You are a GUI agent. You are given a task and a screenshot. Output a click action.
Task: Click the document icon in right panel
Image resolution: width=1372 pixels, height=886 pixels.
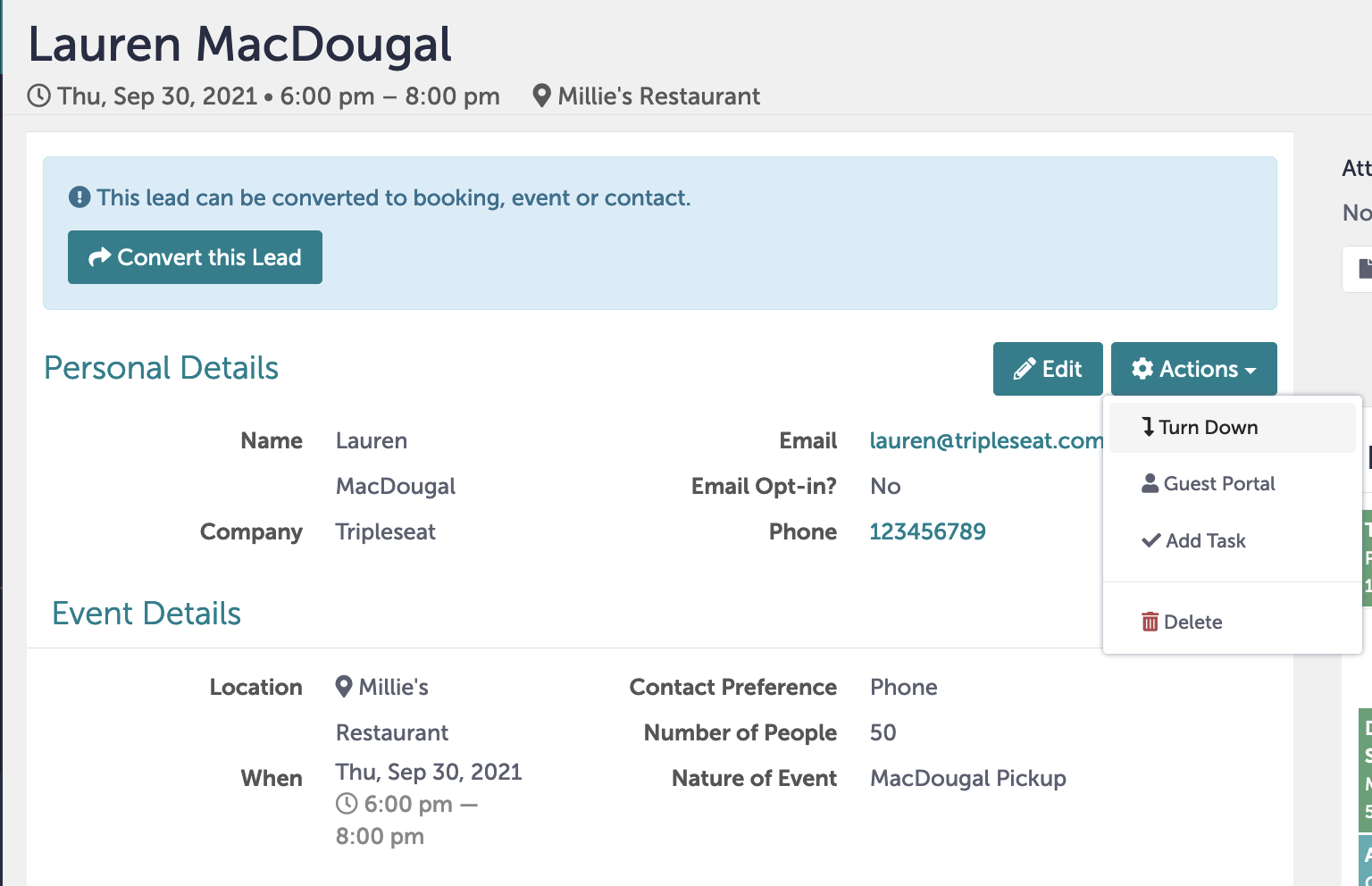click(1365, 269)
